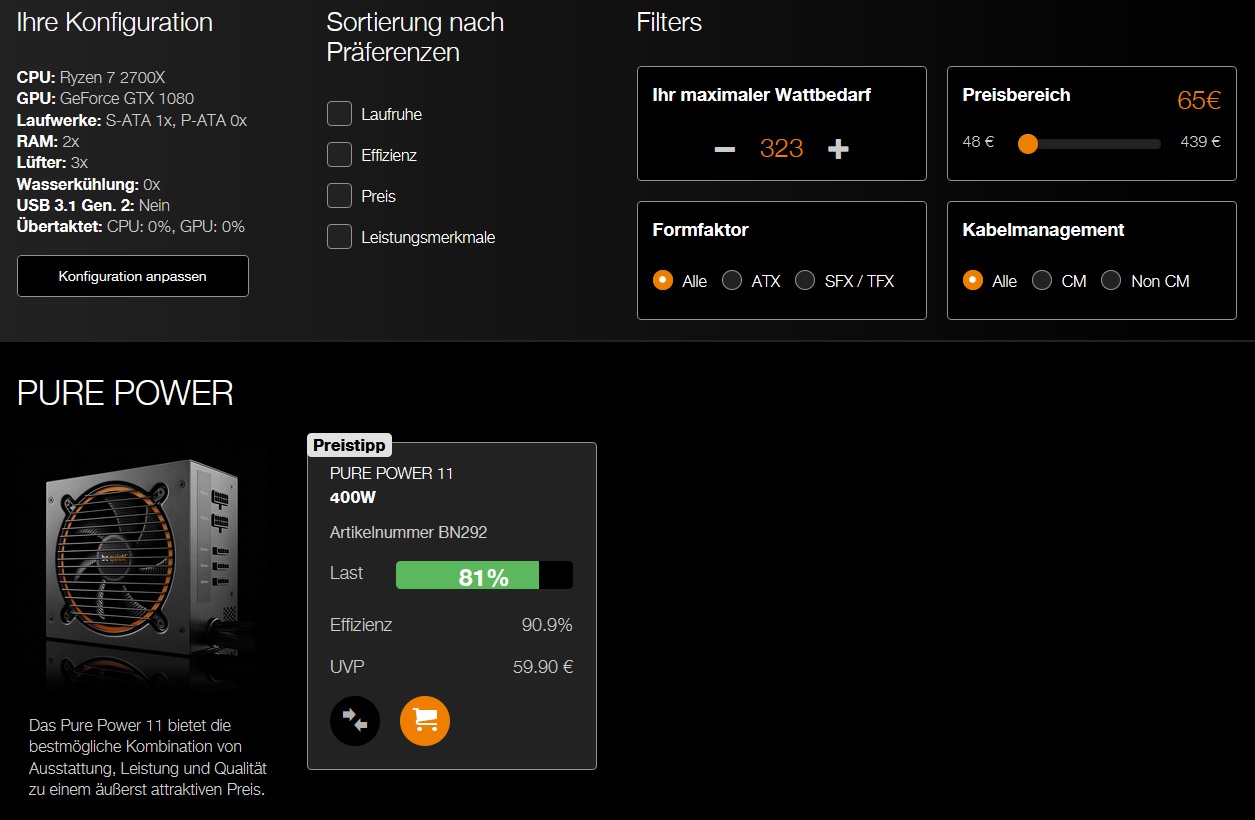Viewport: 1255px width, 820px height.
Task: Select SFX / TFX form factor
Action: (x=805, y=280)
